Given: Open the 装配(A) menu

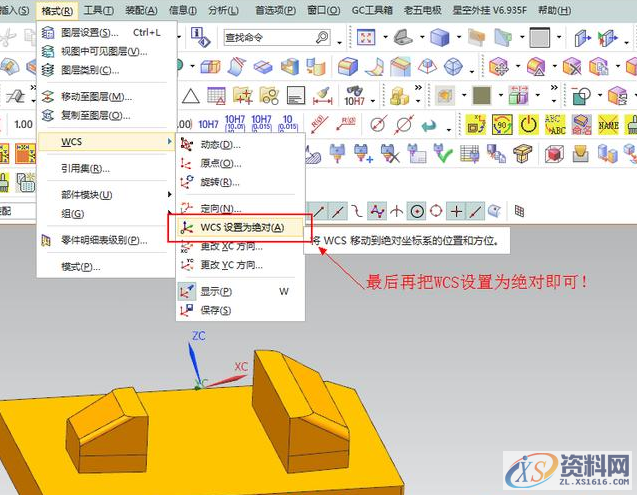Looking at the screenshot, I should click(x=141, y=11).
